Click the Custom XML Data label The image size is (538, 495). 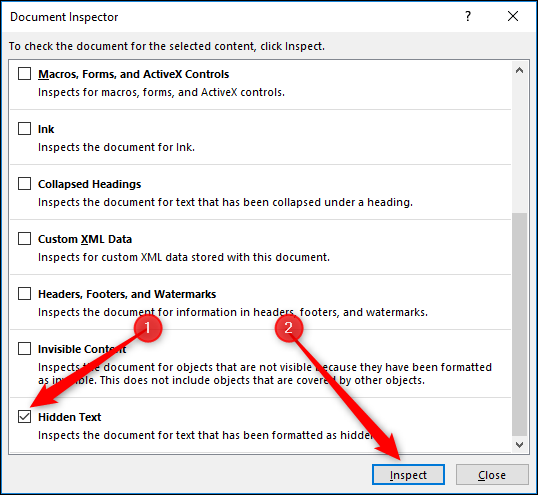click(x=85, y=239)
